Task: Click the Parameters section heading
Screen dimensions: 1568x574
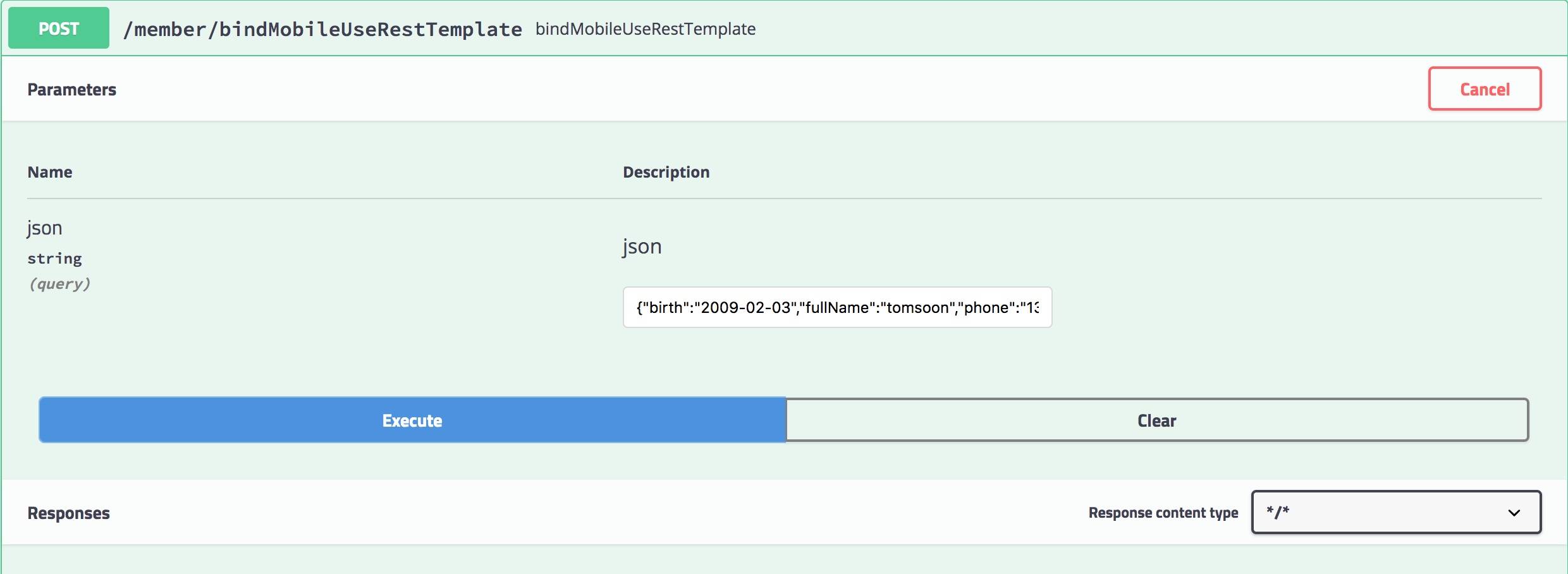Action: 71,90
